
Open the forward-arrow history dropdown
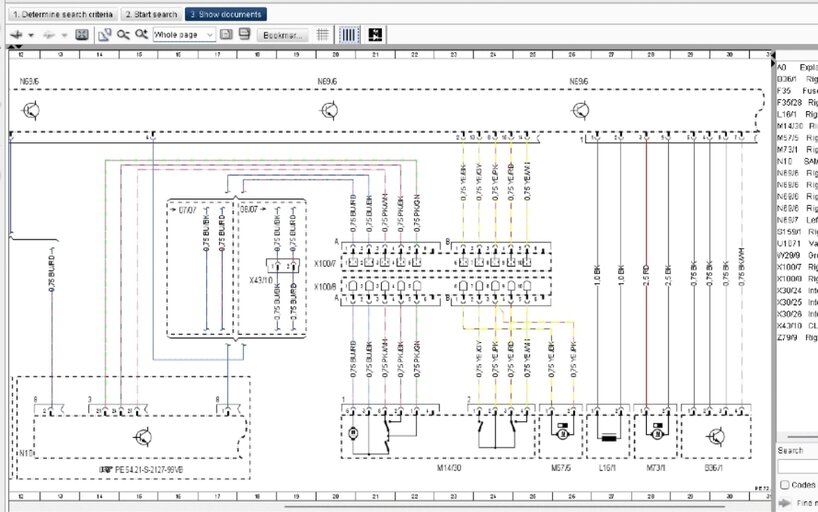(65, 35)
